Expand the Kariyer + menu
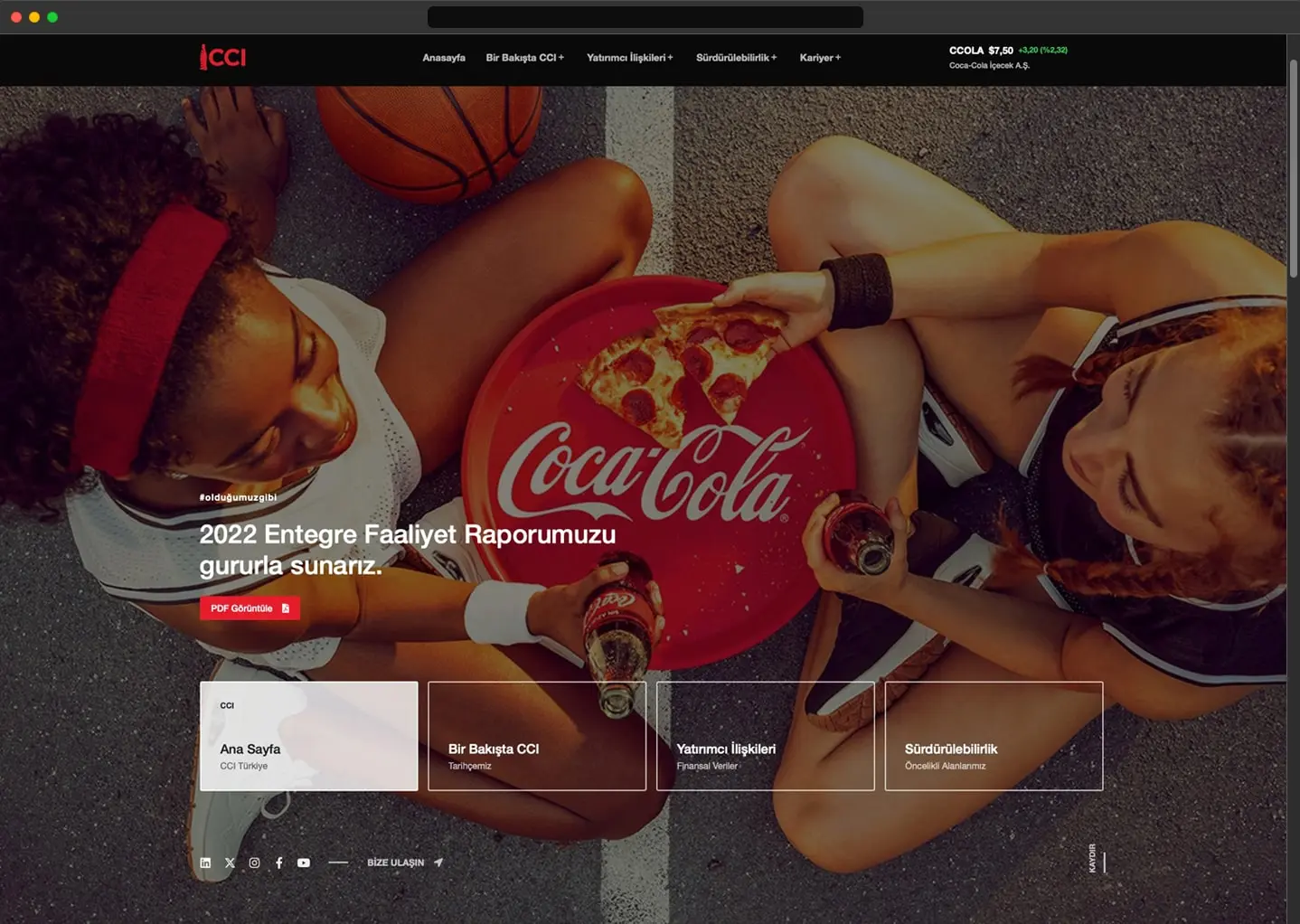Viewport: 1300px width, 924px height. point(820,58)
